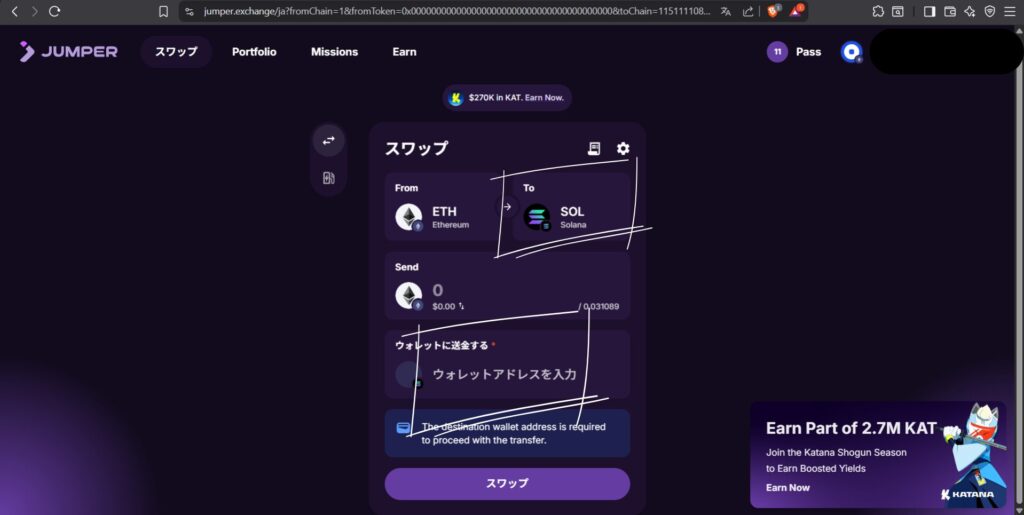The width and height of the screenshot is (1024, 515).
Task: Open transaction history receipt icon
Action: click(x=594, y=148)
